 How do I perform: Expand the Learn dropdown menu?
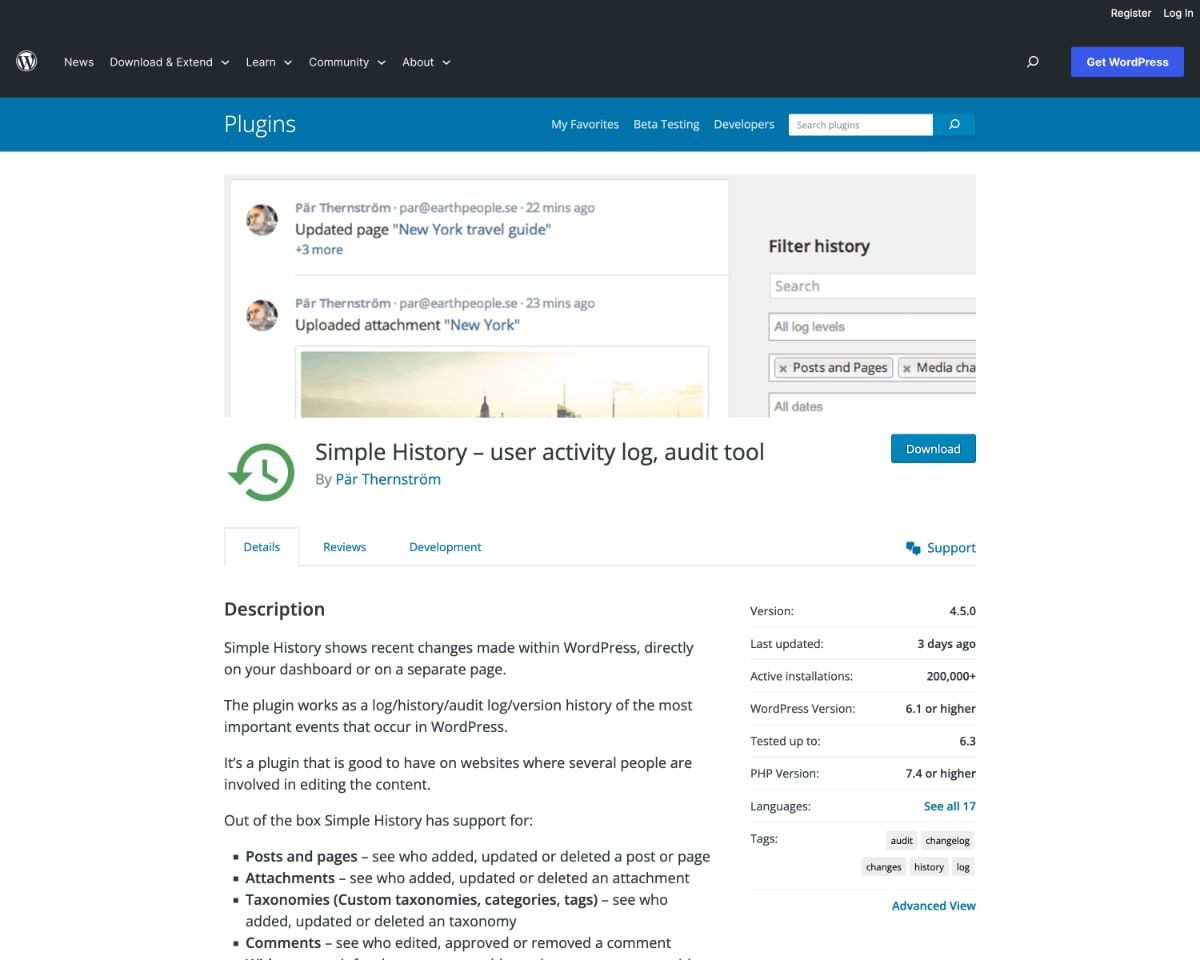tap(268, 62)
